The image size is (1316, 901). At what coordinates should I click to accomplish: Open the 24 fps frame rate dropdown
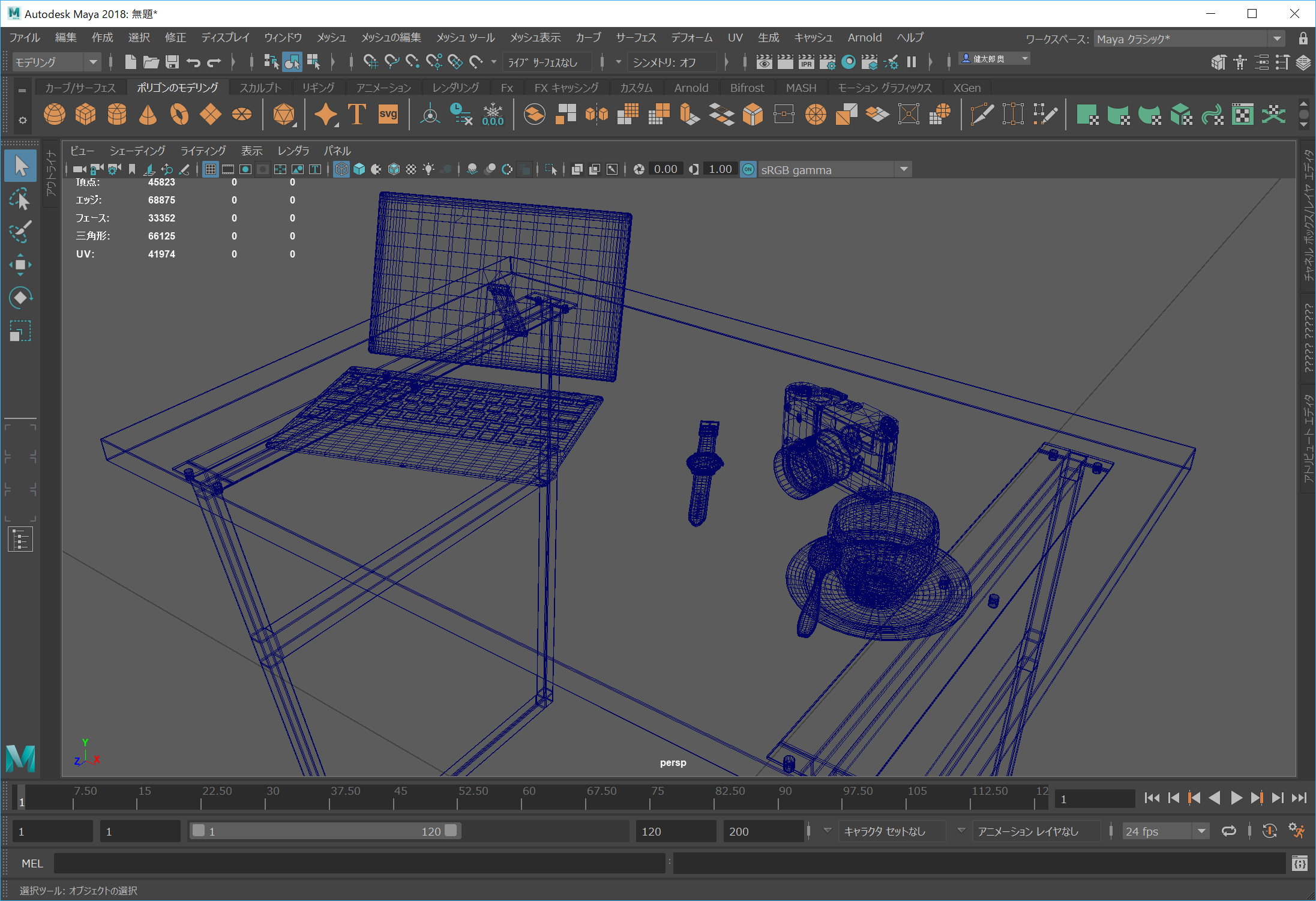(1201, 831)
